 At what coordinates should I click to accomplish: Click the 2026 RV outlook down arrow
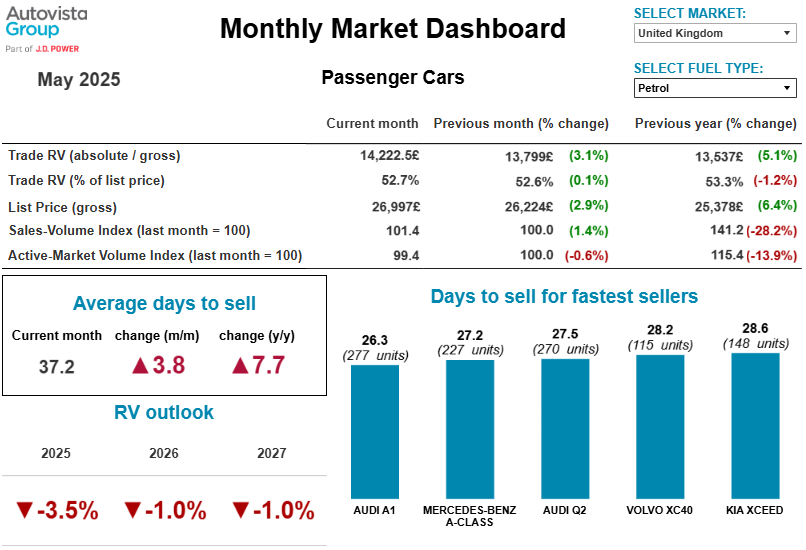[x=132, y=511]
